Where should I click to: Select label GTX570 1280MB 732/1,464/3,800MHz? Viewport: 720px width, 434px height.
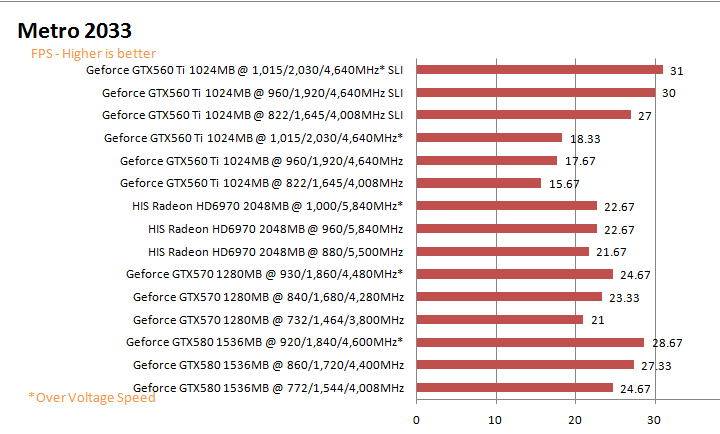269,320
